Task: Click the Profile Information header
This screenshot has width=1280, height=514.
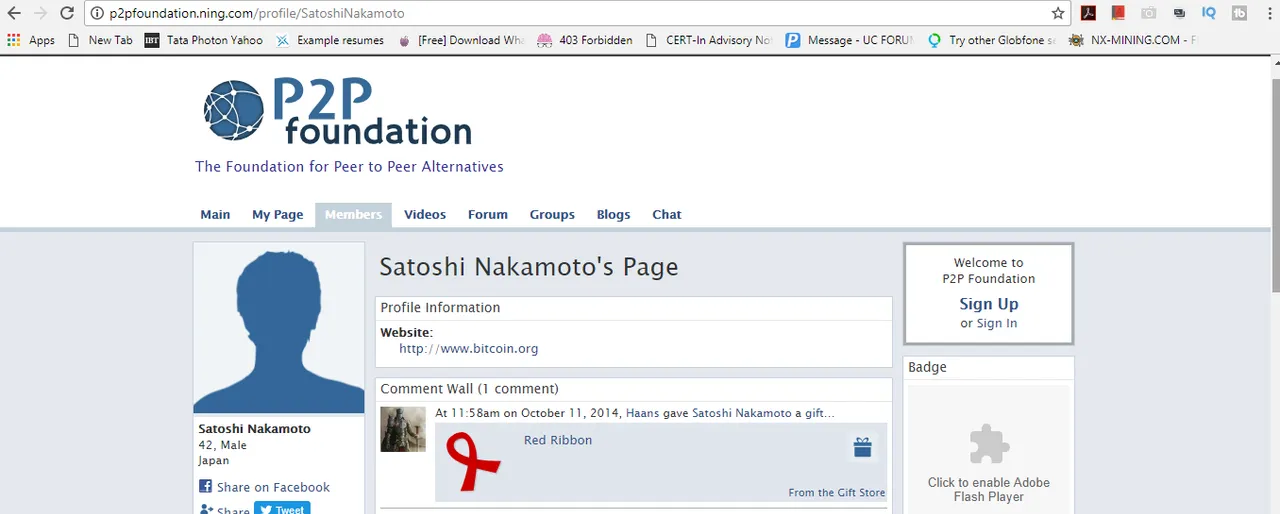Action: pos(440,308)
